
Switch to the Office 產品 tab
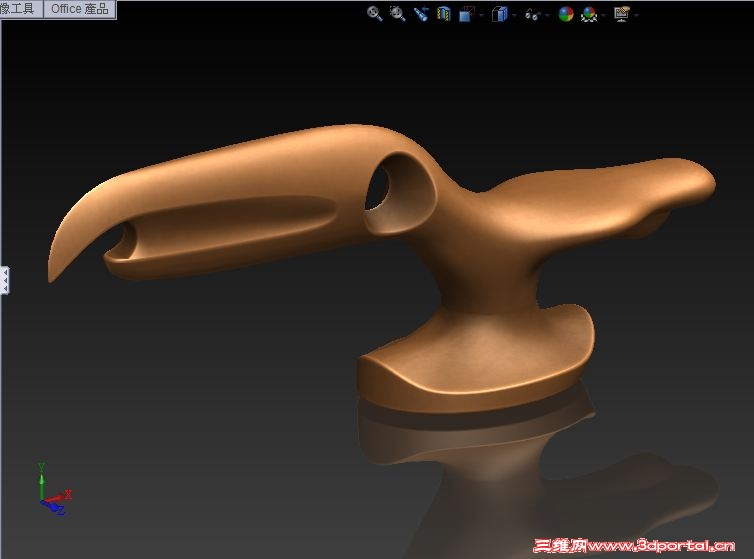click(79, 9)
